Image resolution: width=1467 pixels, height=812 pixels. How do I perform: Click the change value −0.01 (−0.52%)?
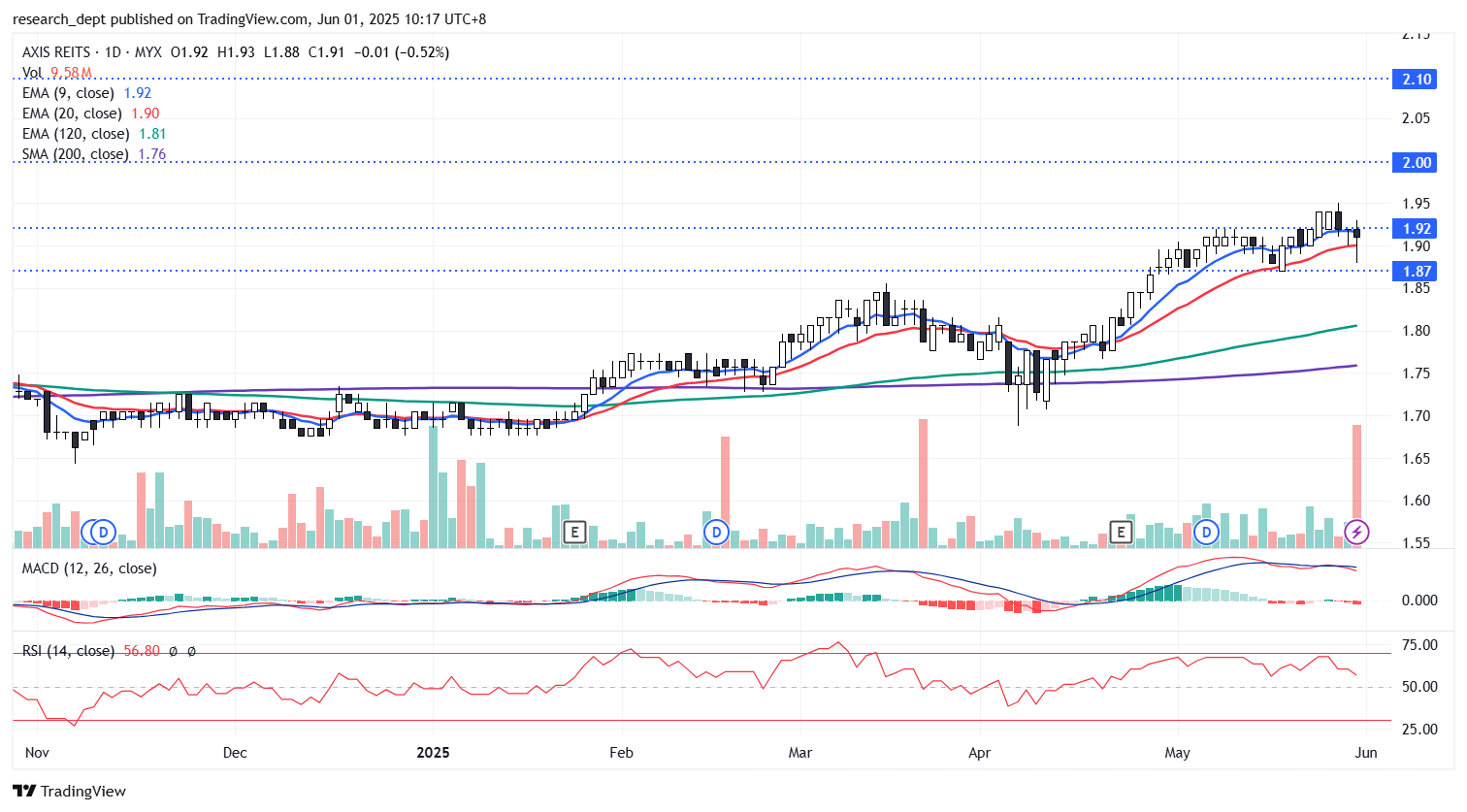(402, 52)
